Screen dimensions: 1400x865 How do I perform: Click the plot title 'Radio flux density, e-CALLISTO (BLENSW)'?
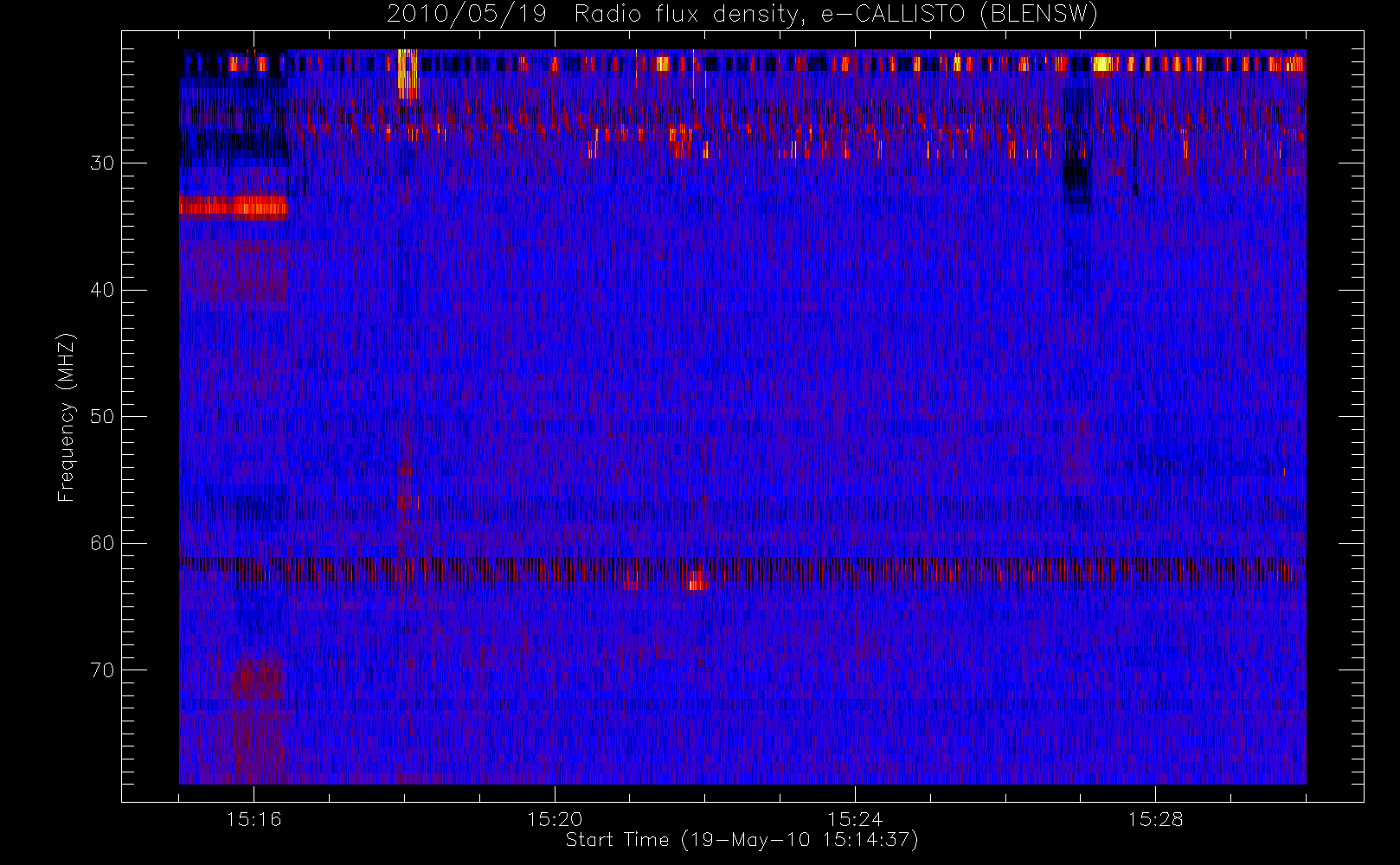(836, 15)
